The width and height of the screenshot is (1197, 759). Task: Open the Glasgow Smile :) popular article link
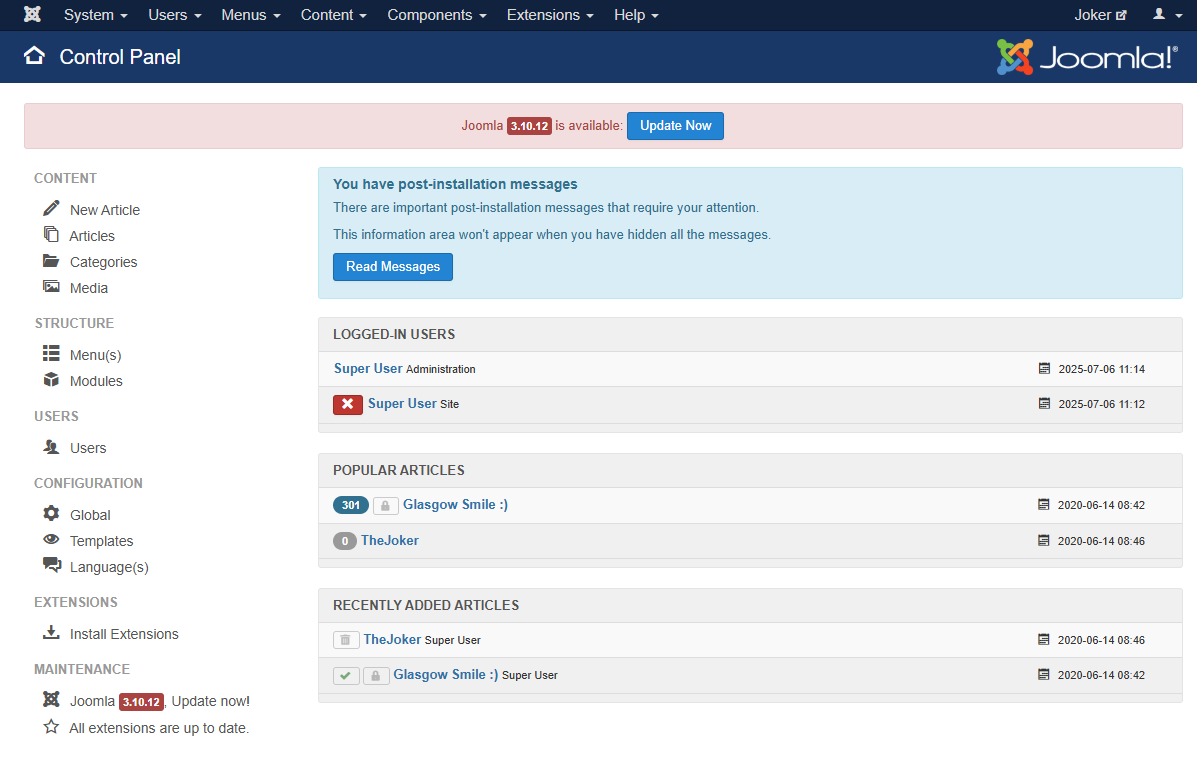click(x=455, y=505)
